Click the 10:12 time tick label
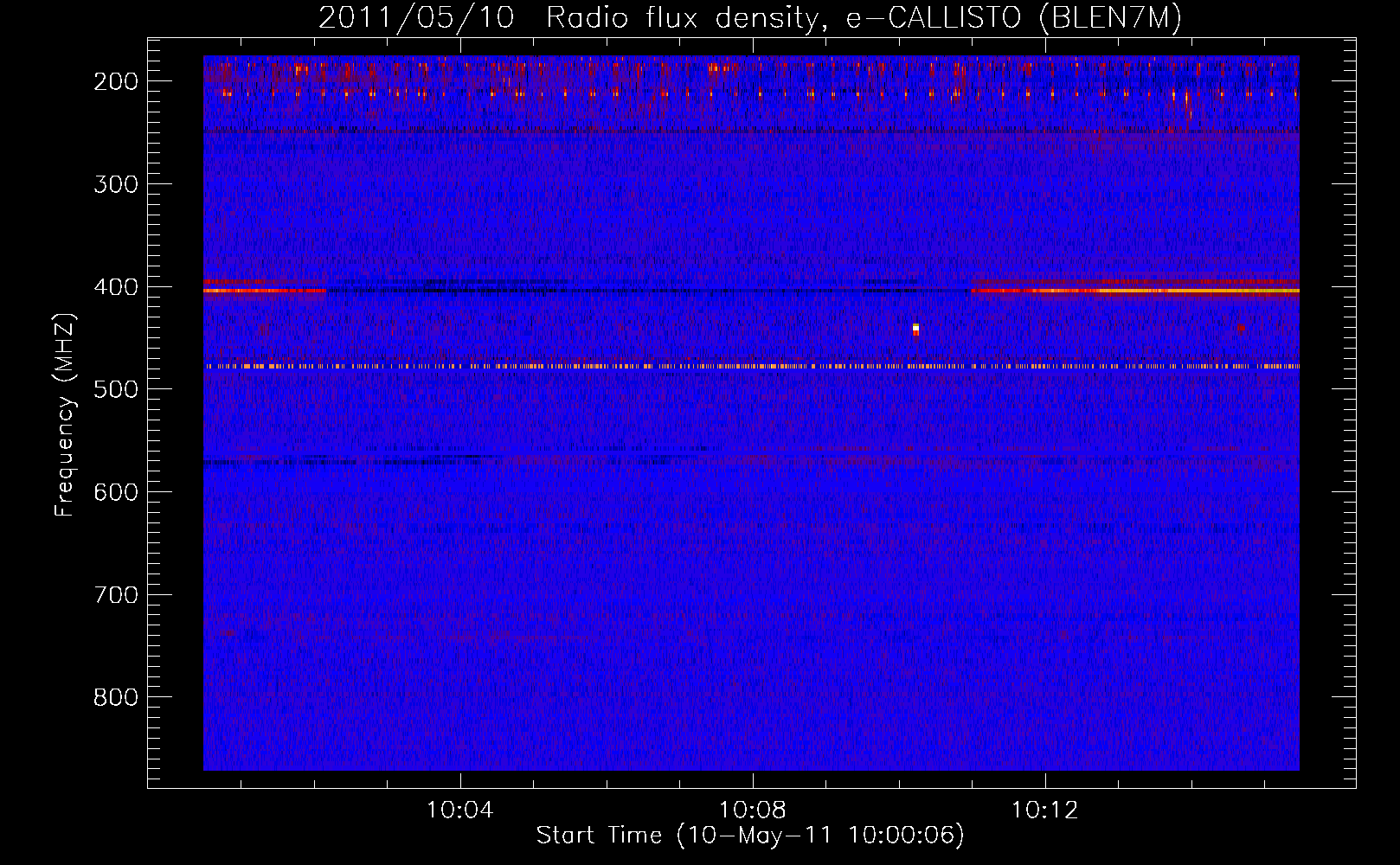The image size is (1400, 865). [1045, 811]
